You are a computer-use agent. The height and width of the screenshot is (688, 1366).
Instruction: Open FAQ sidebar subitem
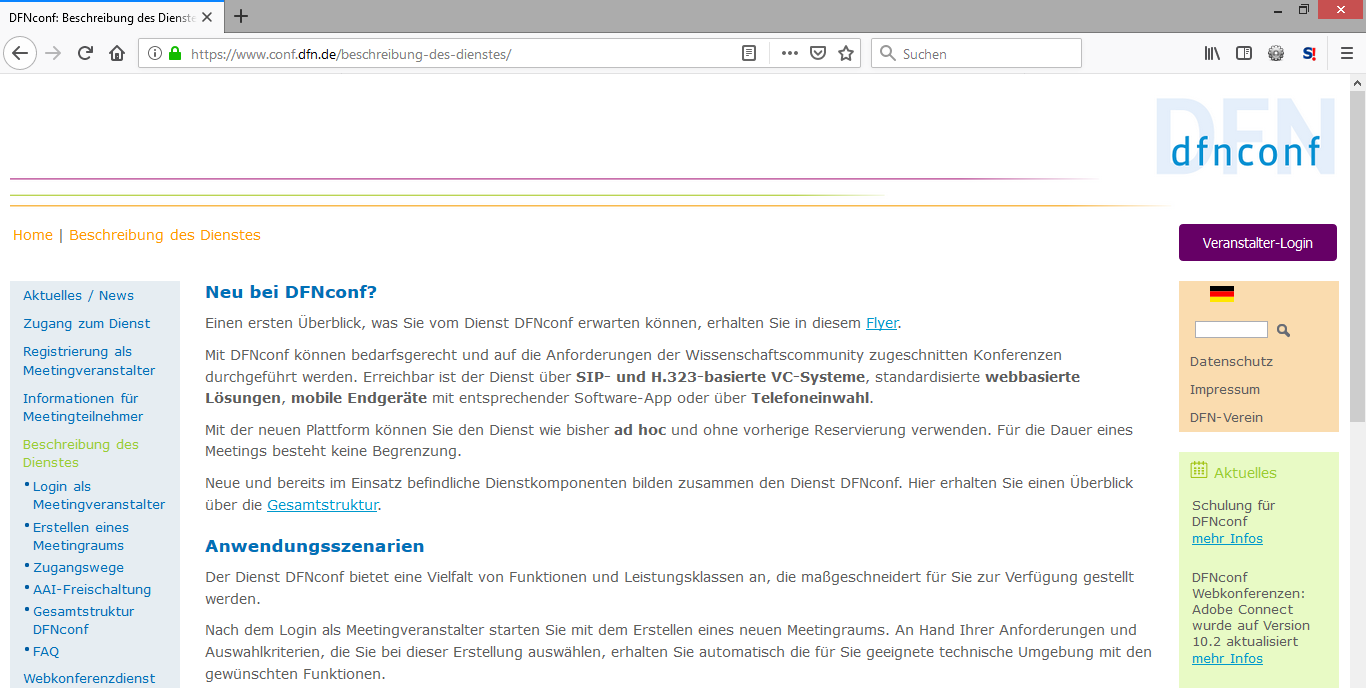pyautogui.click(x=46, y=651)
